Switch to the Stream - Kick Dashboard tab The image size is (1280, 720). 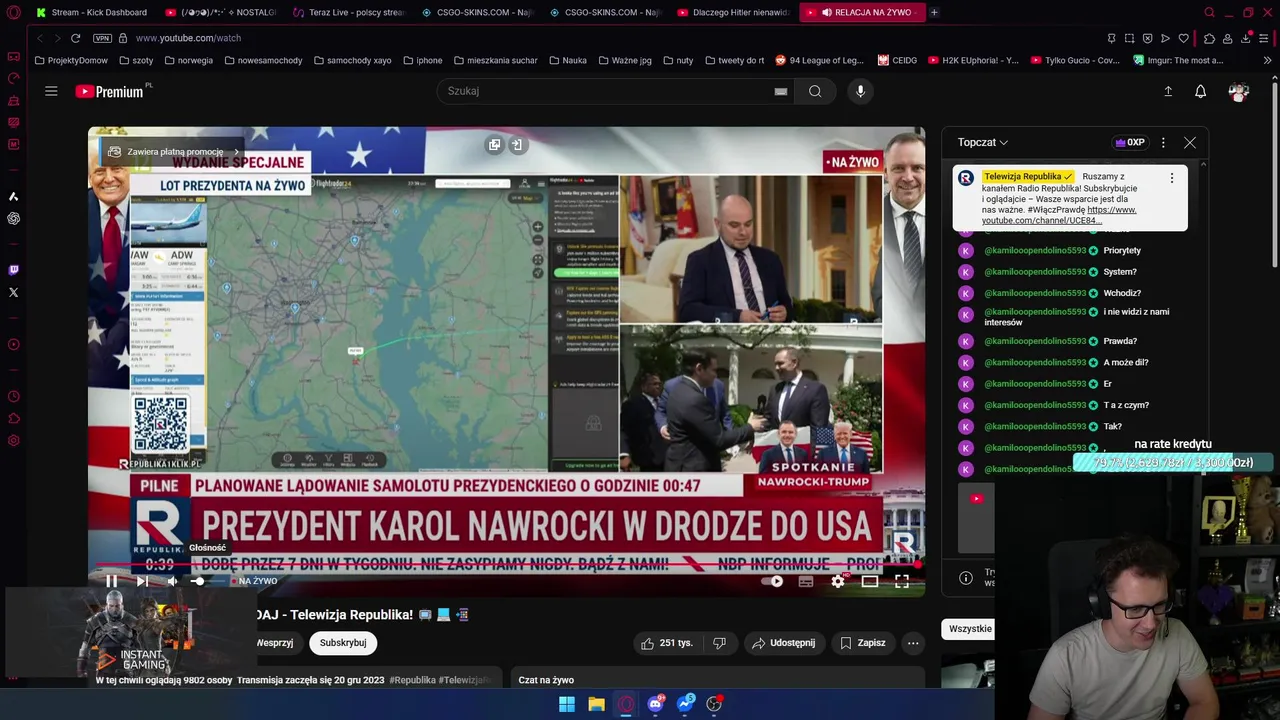click(x=92, y=12)
